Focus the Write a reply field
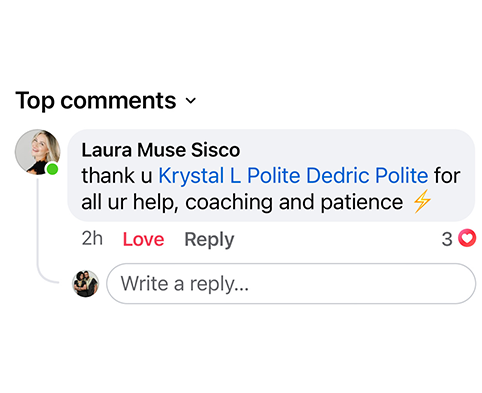482x393 pixels. click(x=291, y=284)
